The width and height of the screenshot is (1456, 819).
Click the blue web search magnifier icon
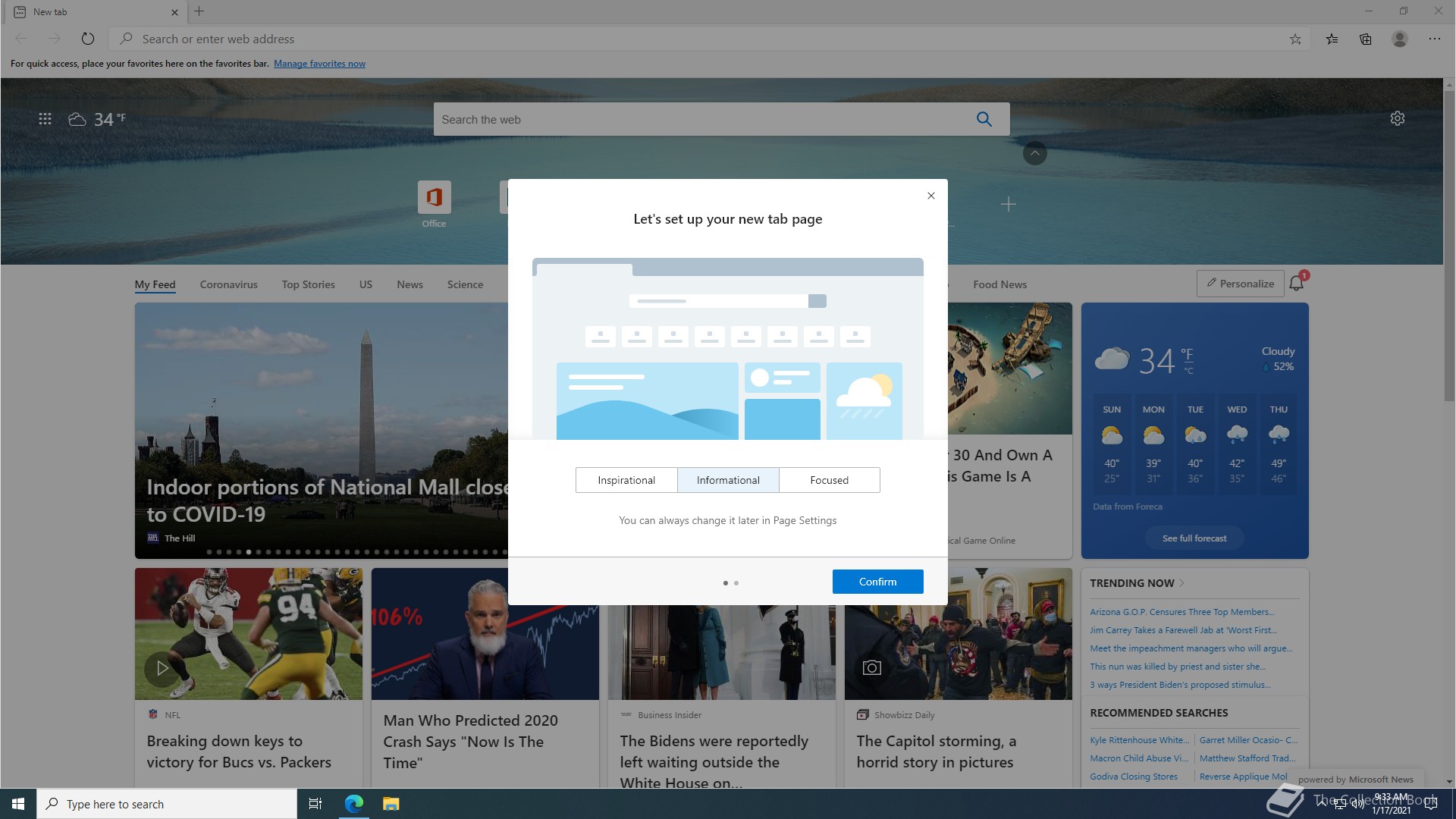(984, 119)
